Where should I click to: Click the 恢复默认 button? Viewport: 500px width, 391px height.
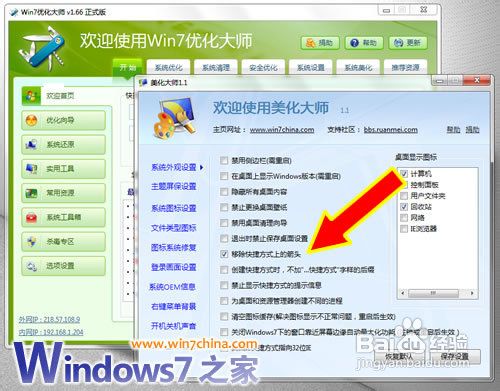[399, 357]
